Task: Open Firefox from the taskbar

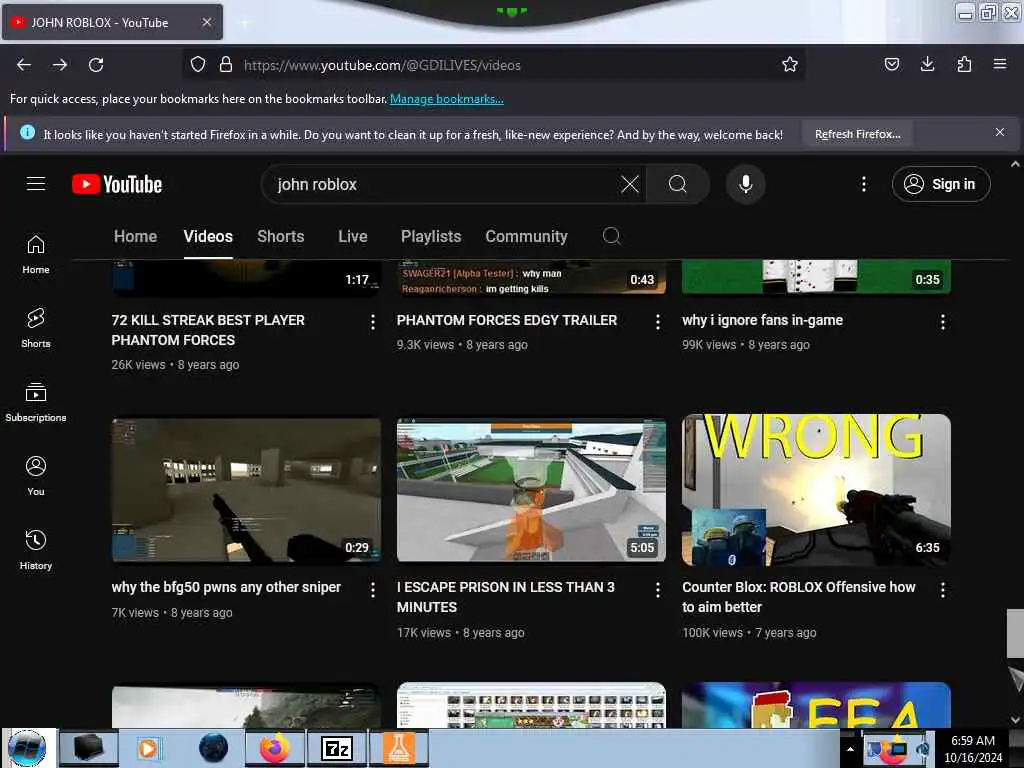Action: click(x=274, y=748)
